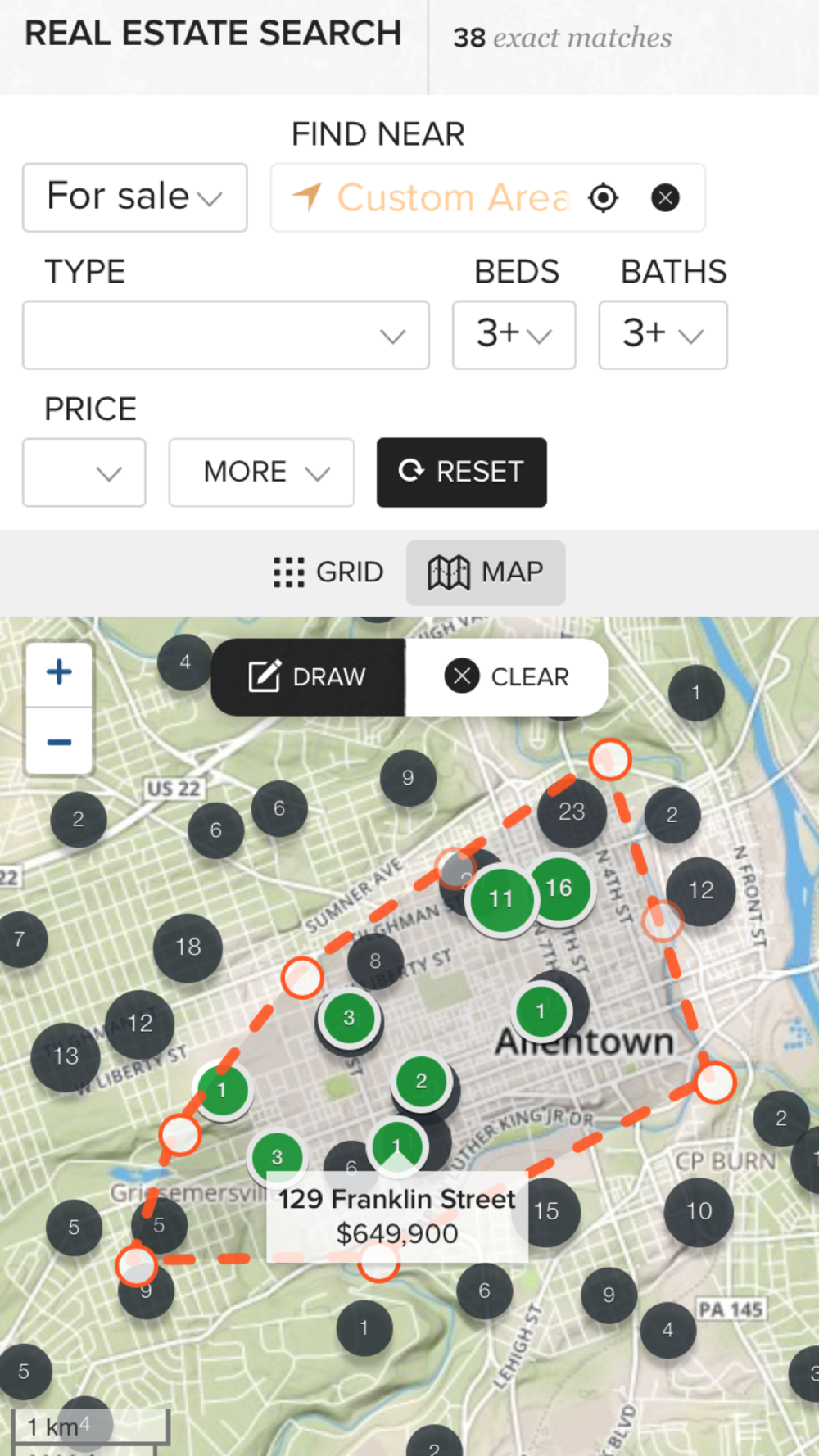The height and width of the screenshot is (1456, 819).
Task: Zoom out the map with minus
Action: [59, 742]
